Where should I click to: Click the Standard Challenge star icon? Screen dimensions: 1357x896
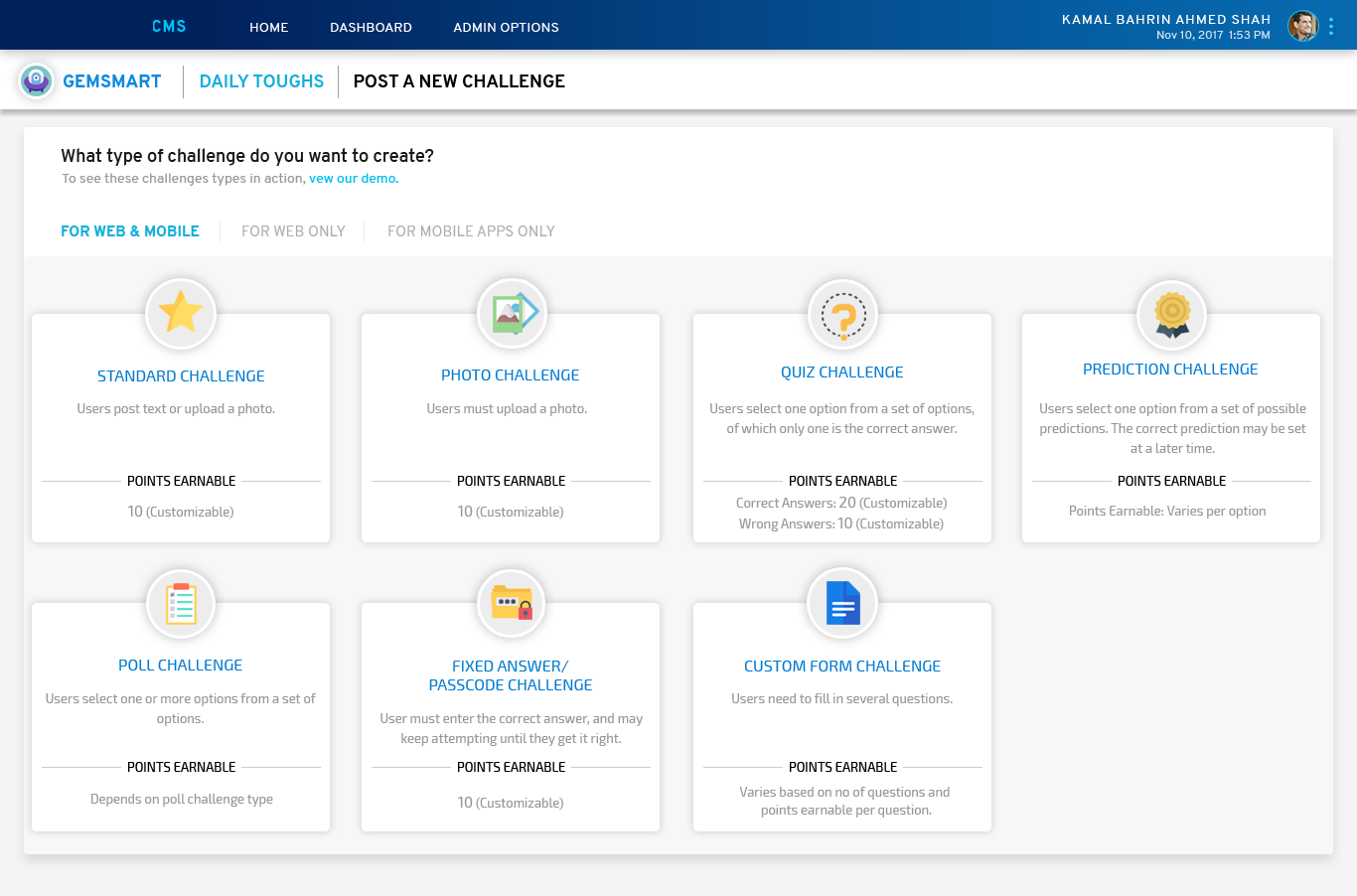click(x=181, y=313)
